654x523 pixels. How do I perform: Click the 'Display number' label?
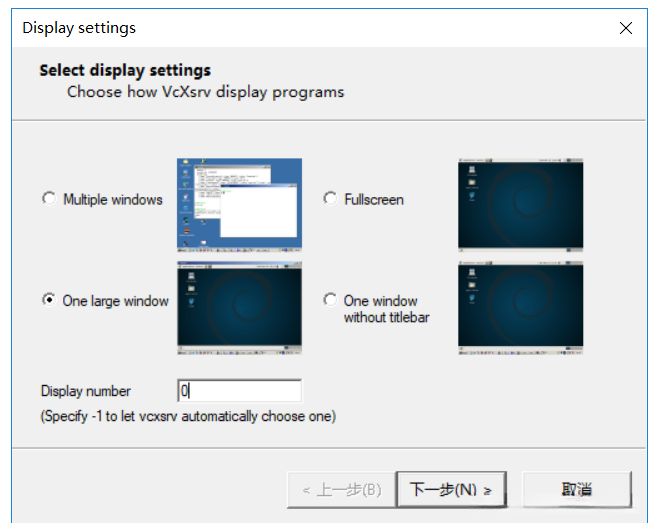(86, 391)
